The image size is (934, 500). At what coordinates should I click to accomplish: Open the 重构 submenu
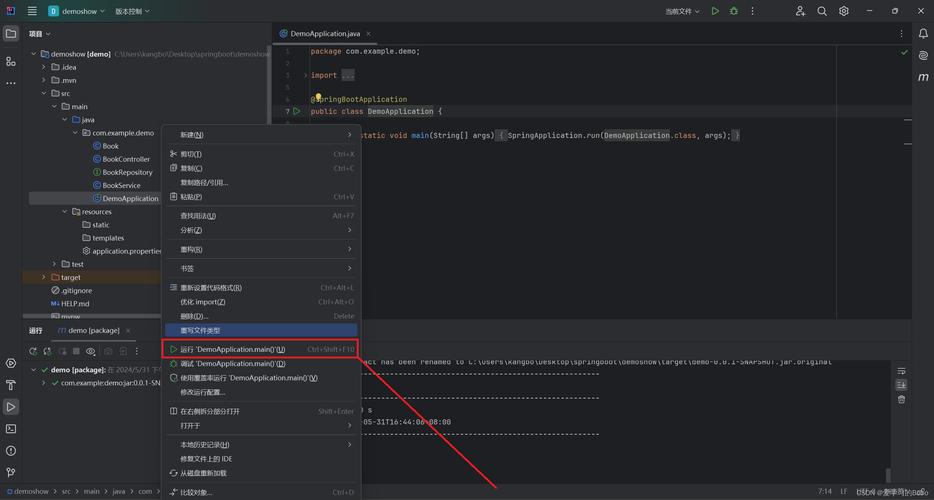(261, 249)
